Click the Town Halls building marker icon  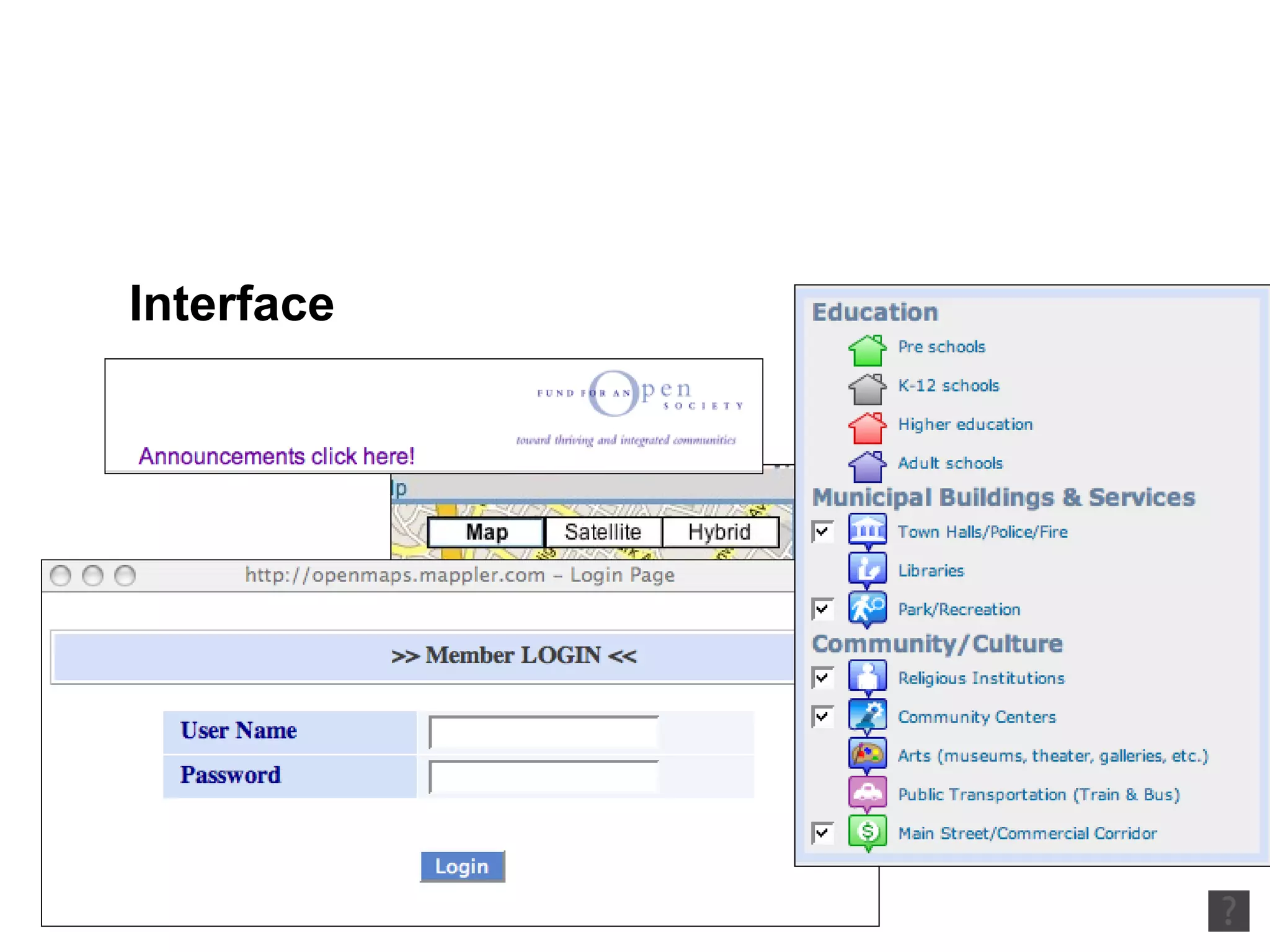pyautogui.click(x=867, y=530)
